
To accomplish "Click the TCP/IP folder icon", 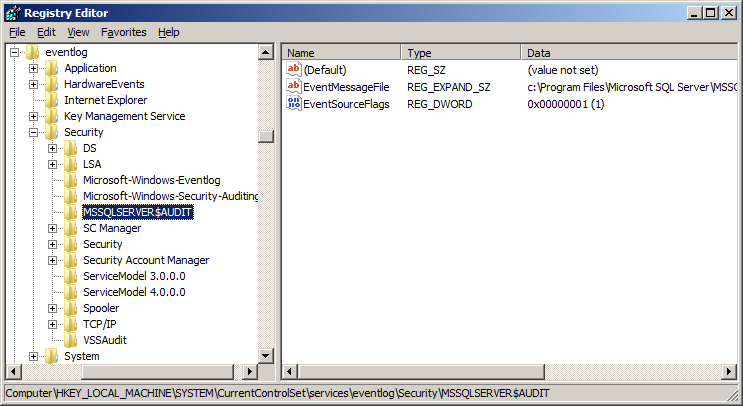I will [x=71, y=325].
